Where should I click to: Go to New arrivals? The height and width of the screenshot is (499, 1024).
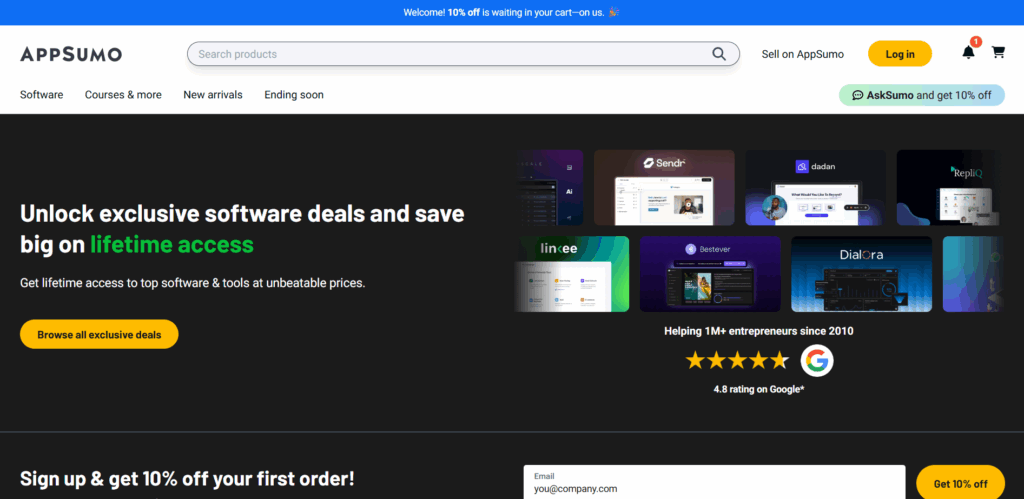pos(213,95)
